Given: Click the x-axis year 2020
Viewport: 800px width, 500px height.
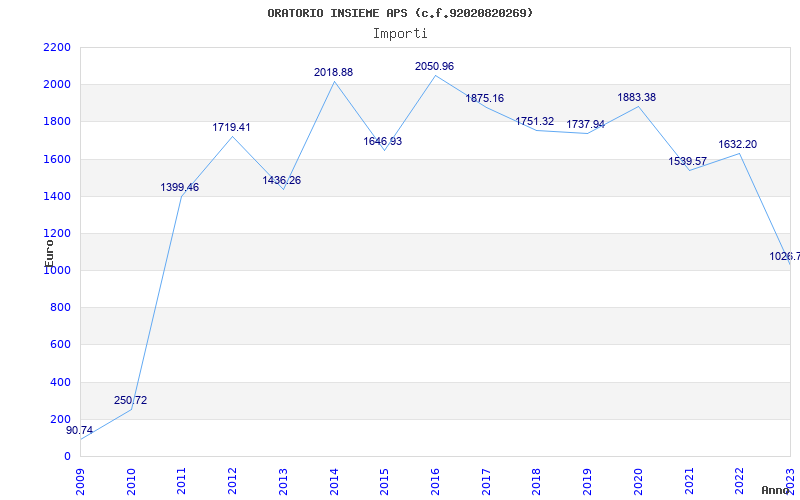Looking at the screenshot, I should [x=638, y=482].
